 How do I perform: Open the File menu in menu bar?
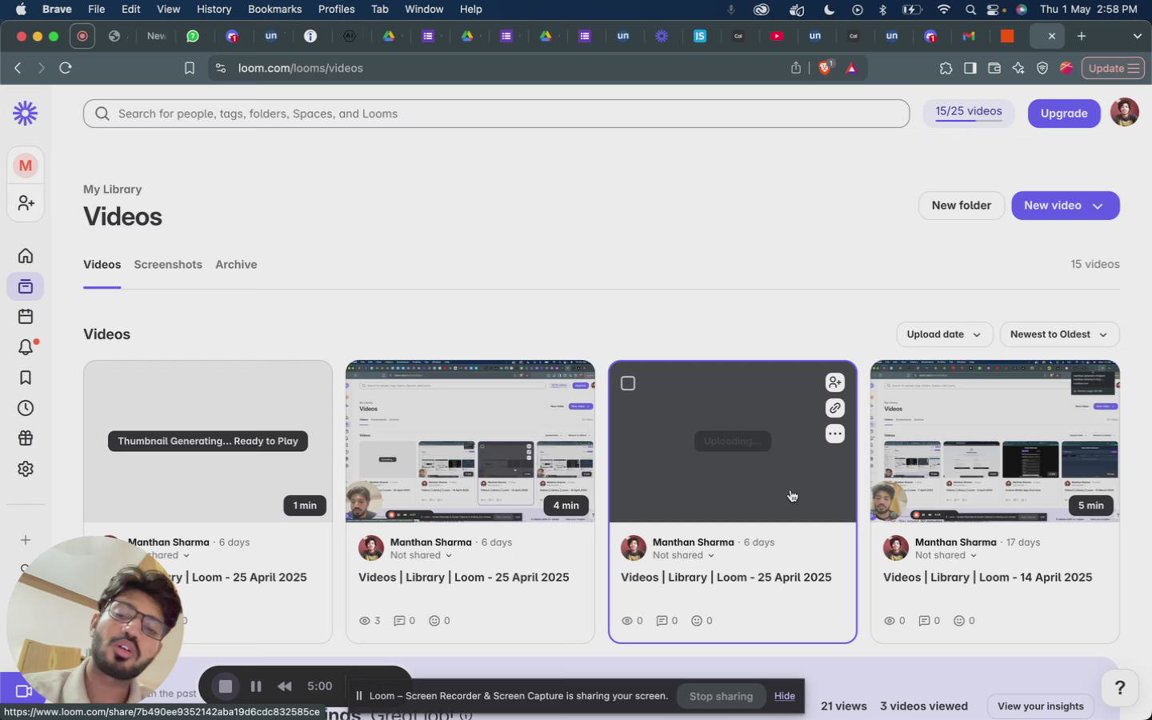click(96, 10)
